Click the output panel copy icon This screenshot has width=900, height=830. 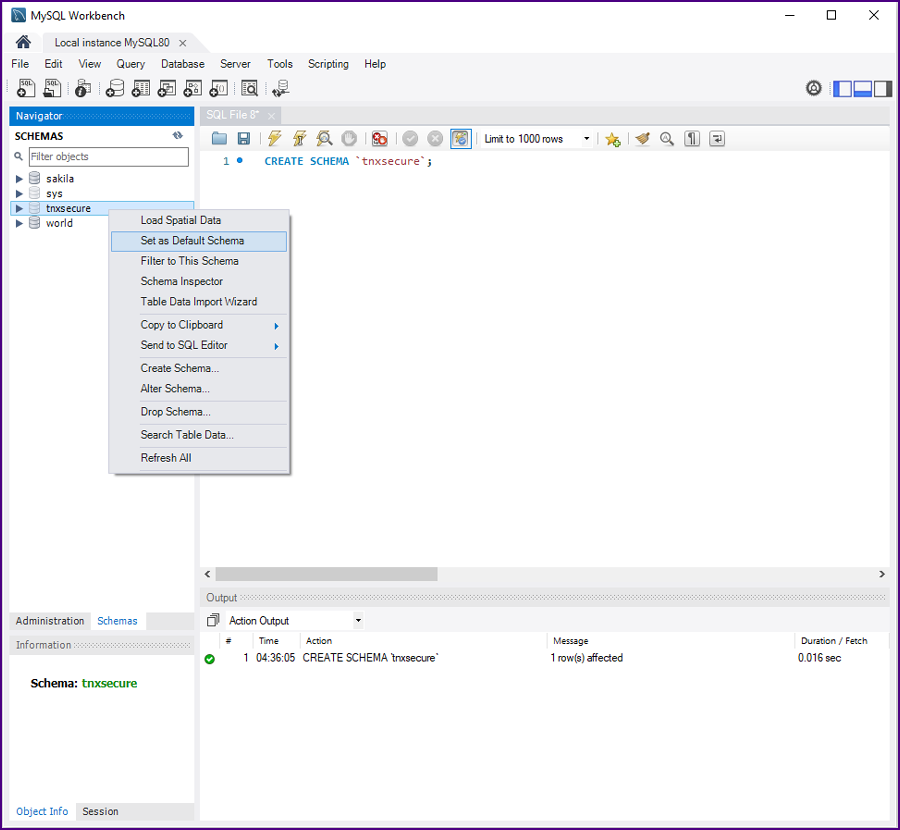click(x=213, y=620)
